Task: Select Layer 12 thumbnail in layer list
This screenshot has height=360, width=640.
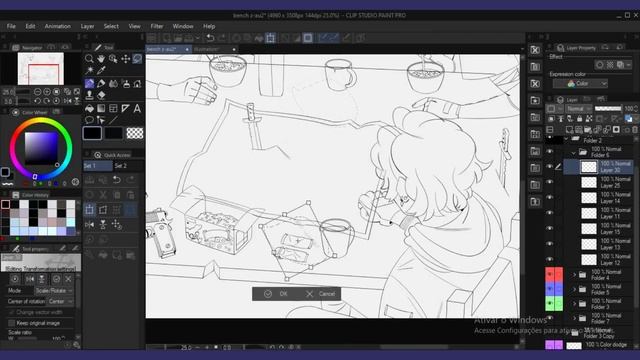Action: [x=589, y=260]
